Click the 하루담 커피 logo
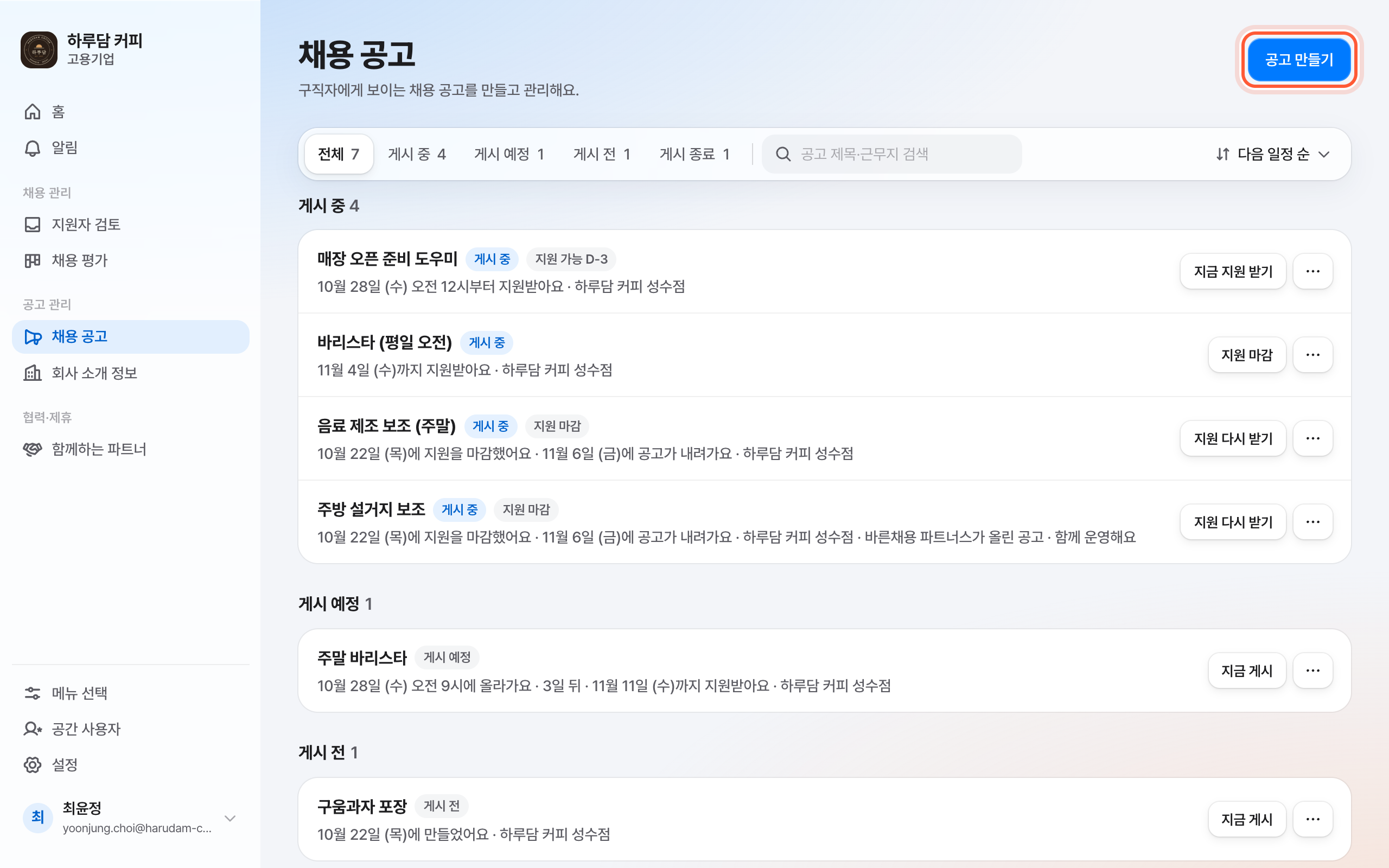 pyautogui.click(x=39, y=50)
